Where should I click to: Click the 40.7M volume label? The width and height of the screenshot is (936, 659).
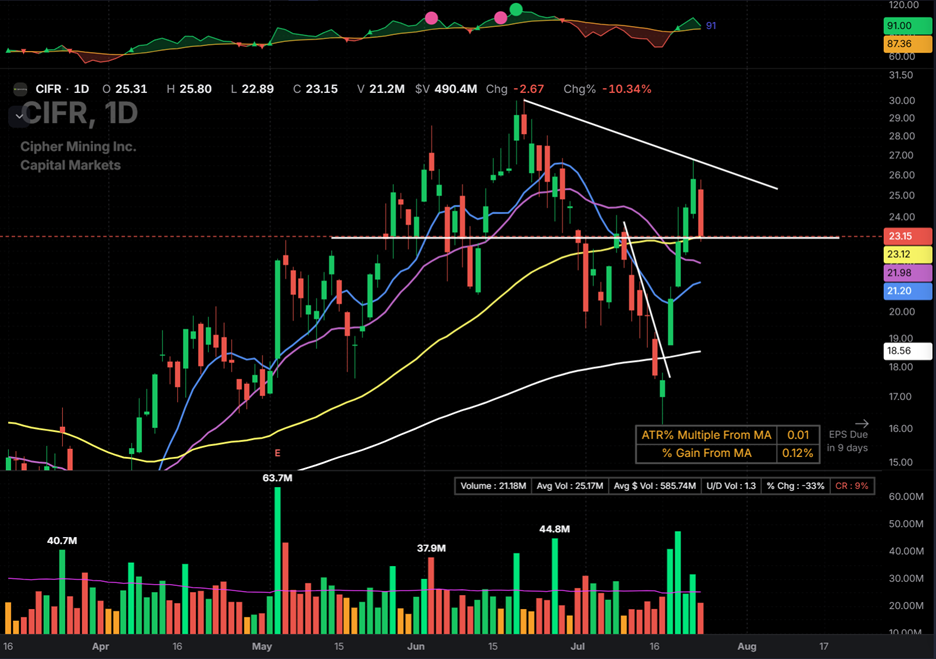pyautogui.click(x=62, y=541)
